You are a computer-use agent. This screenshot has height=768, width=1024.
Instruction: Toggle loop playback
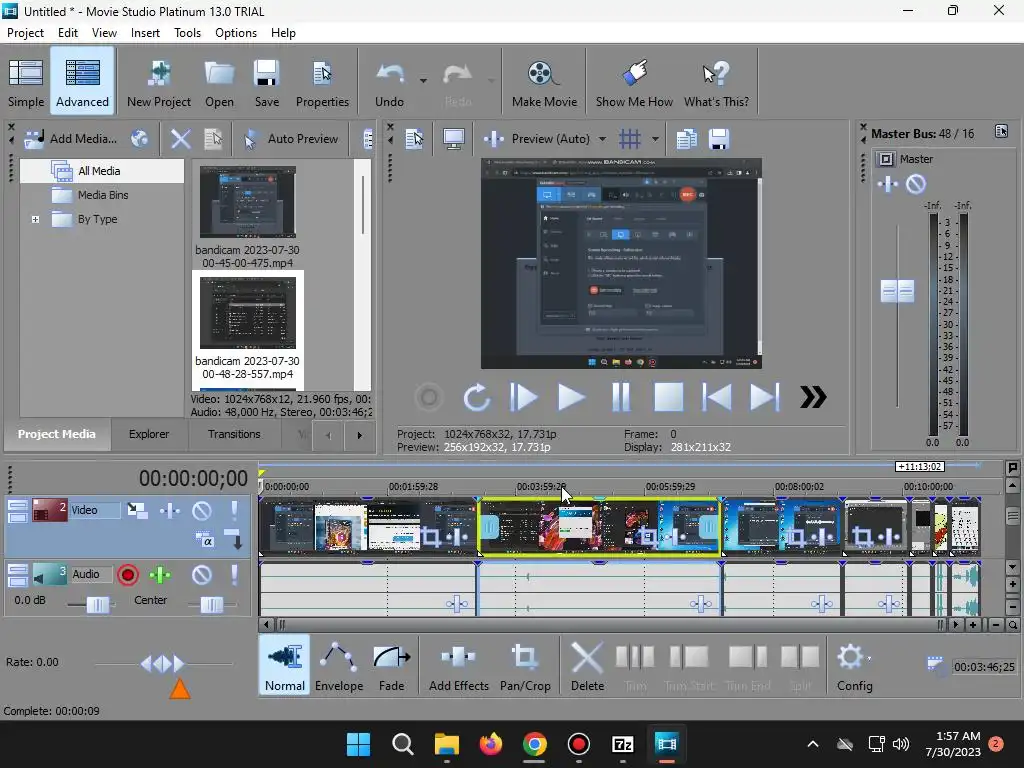pos(476,397)
